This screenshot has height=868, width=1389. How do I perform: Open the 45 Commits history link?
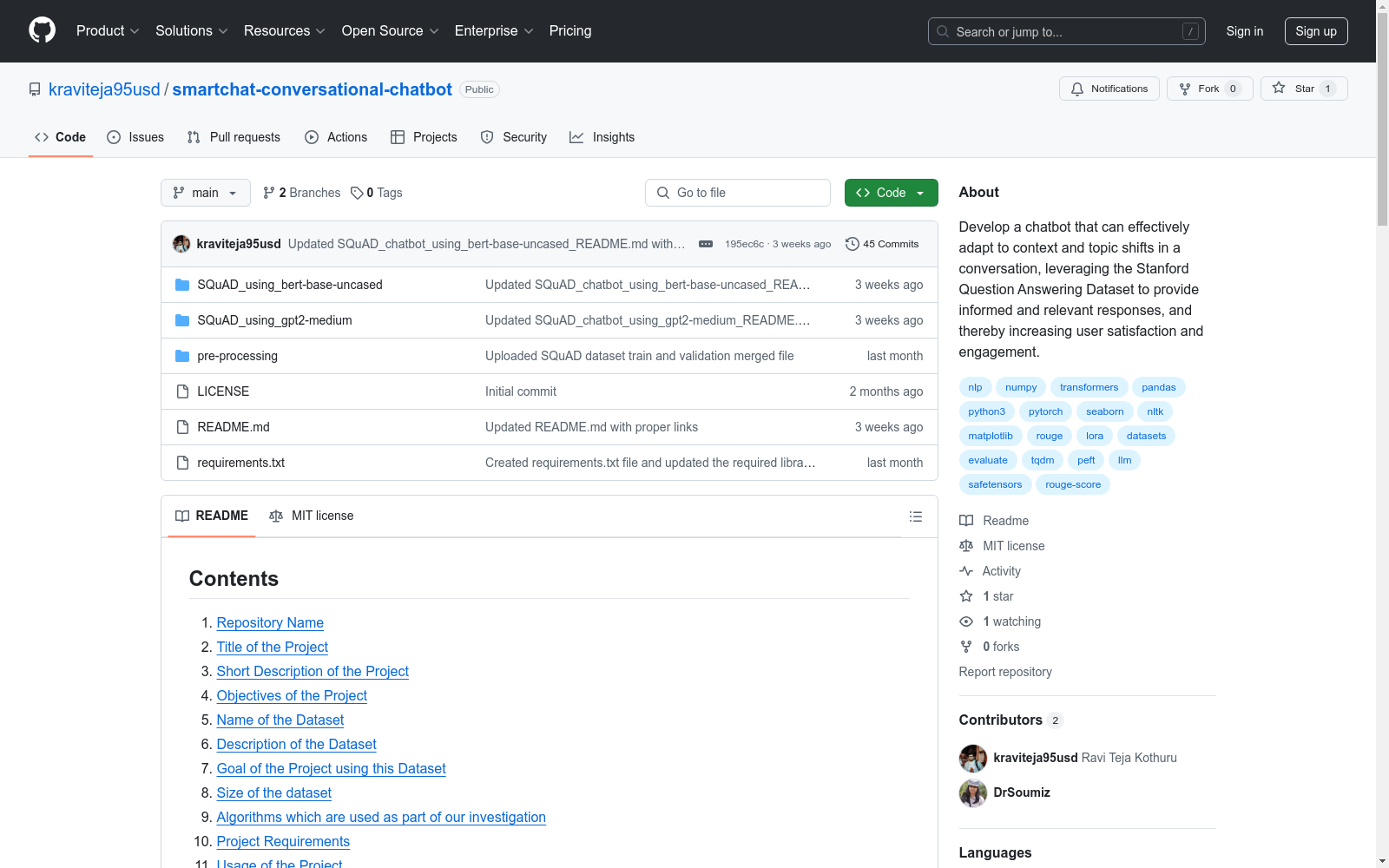[882, 244]
